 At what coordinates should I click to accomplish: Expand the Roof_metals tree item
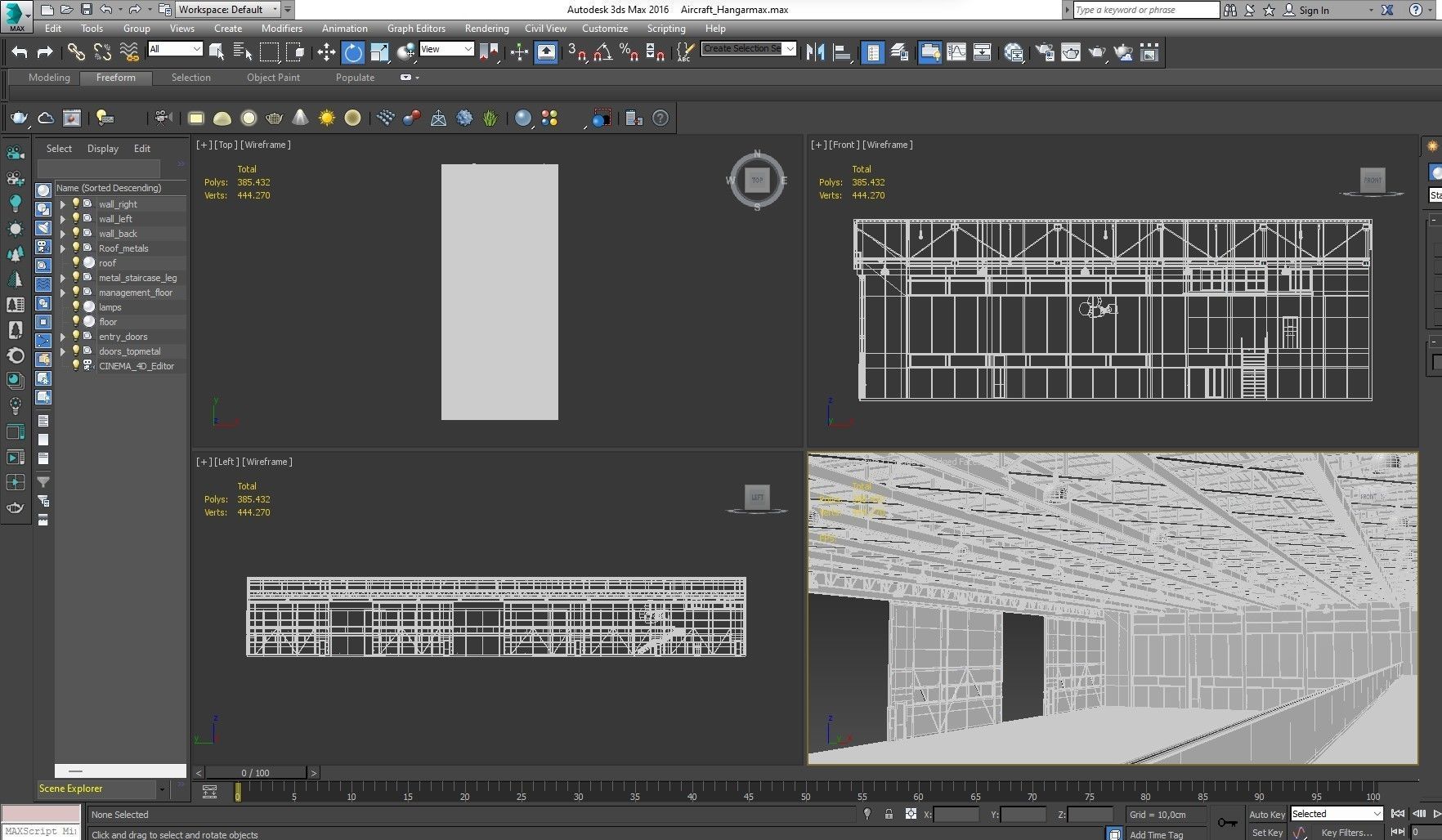[x=63, y=248]
